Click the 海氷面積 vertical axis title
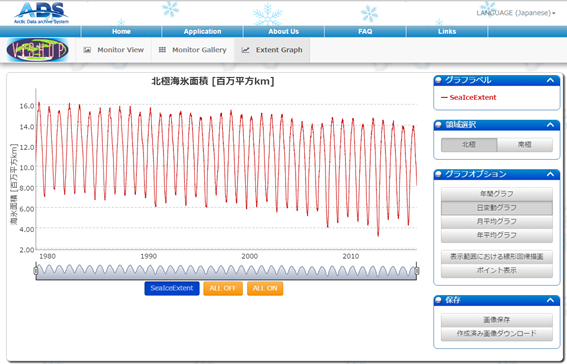Screen dimensions: 567x364 [x=14, y=184]
